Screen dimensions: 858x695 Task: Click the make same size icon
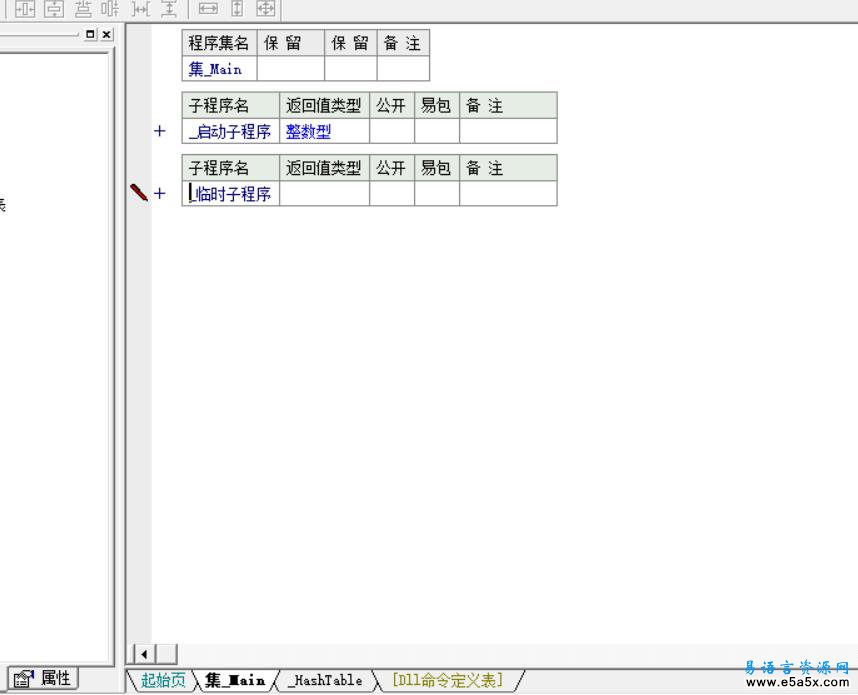[x=265, y=8]
